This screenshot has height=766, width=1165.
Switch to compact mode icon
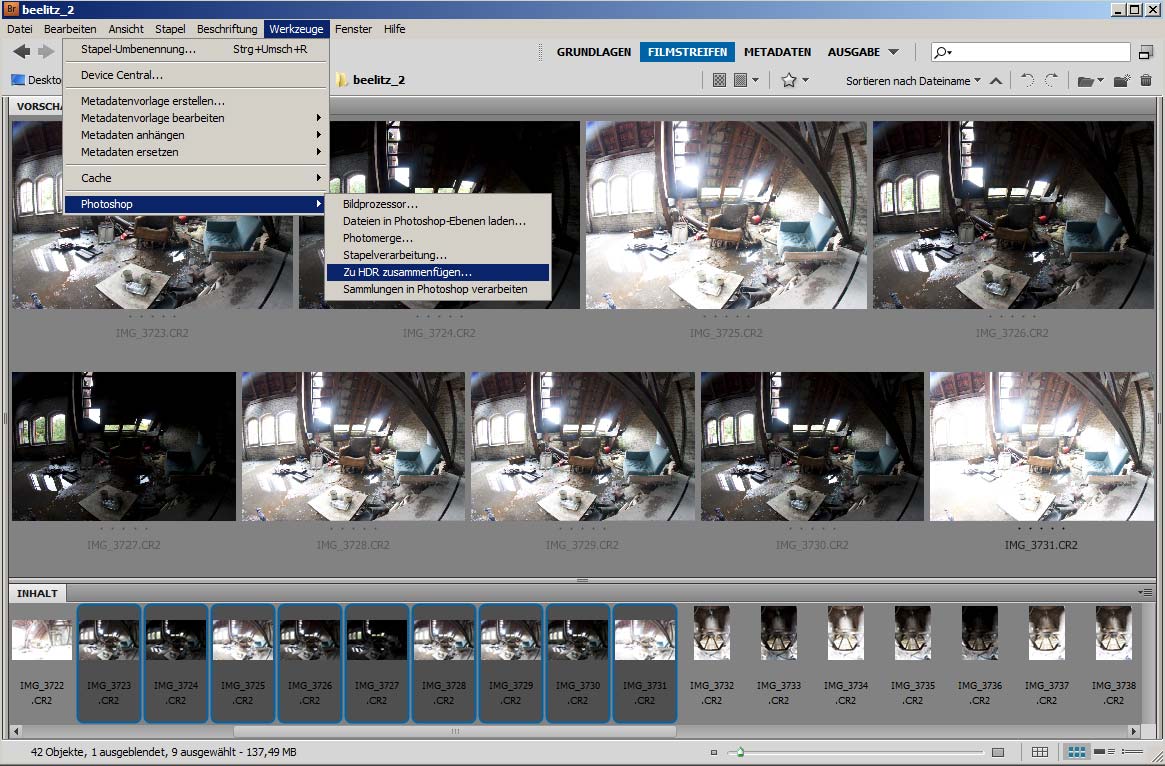(x=1146, y=52)
